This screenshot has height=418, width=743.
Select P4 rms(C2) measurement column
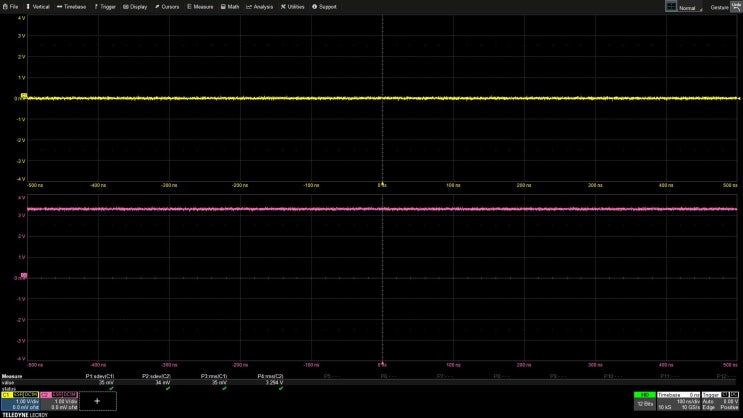(x=271, y=379)
